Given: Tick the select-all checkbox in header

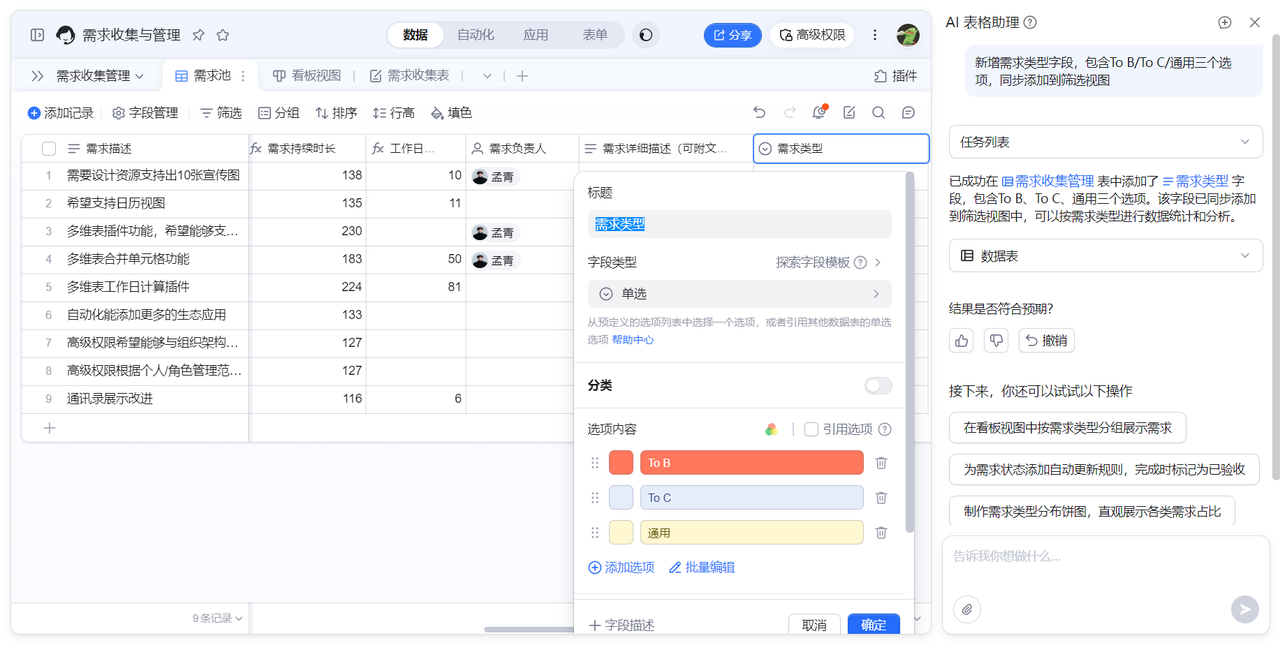Looking at the screenshot, I should 49,149.
